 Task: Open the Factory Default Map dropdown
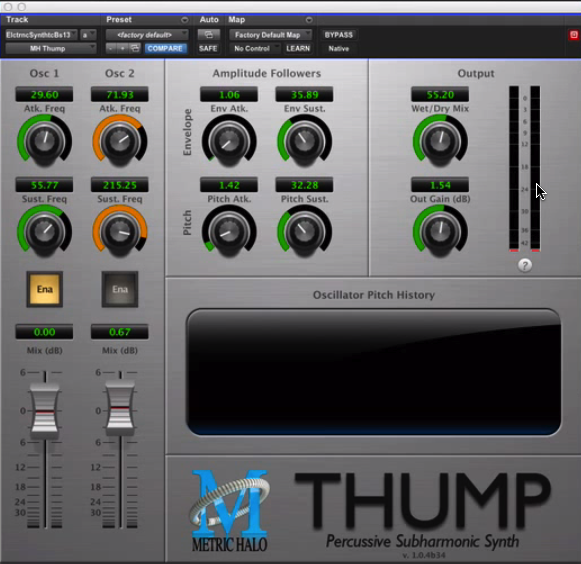(x=270, y=35)
